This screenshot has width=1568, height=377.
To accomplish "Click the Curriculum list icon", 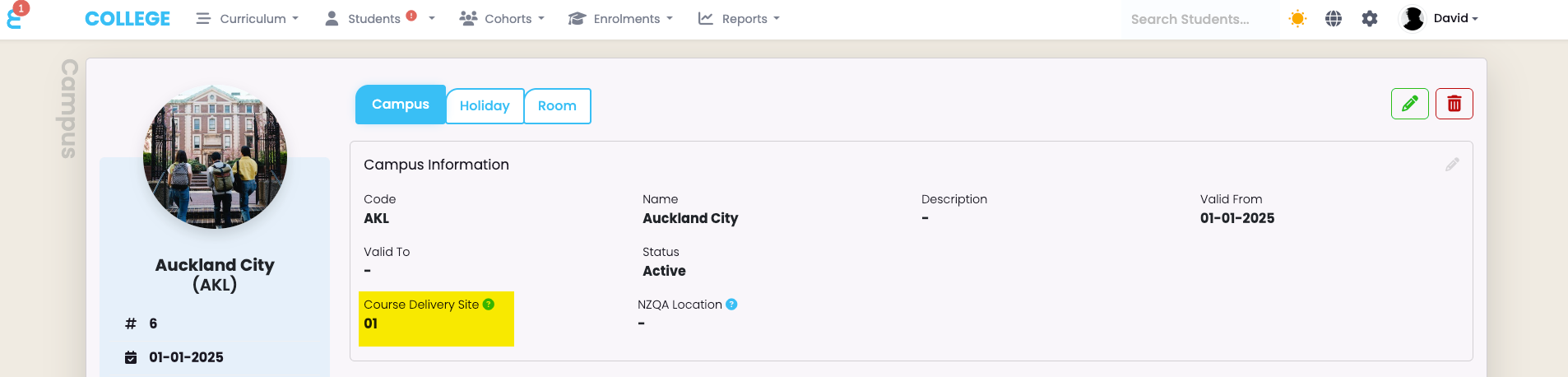I will pyautogui.click(x=203, y=18).
